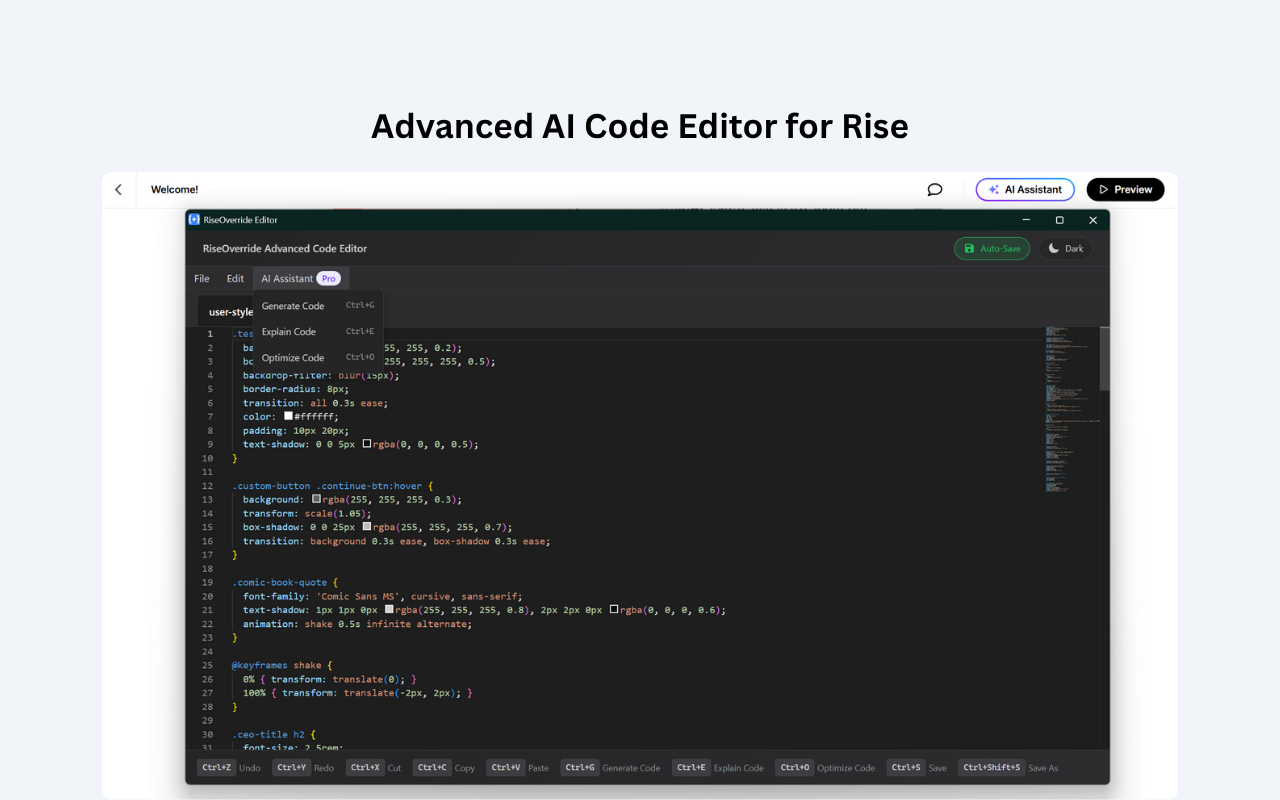Click the Preview play icon

coord(1107,189)
